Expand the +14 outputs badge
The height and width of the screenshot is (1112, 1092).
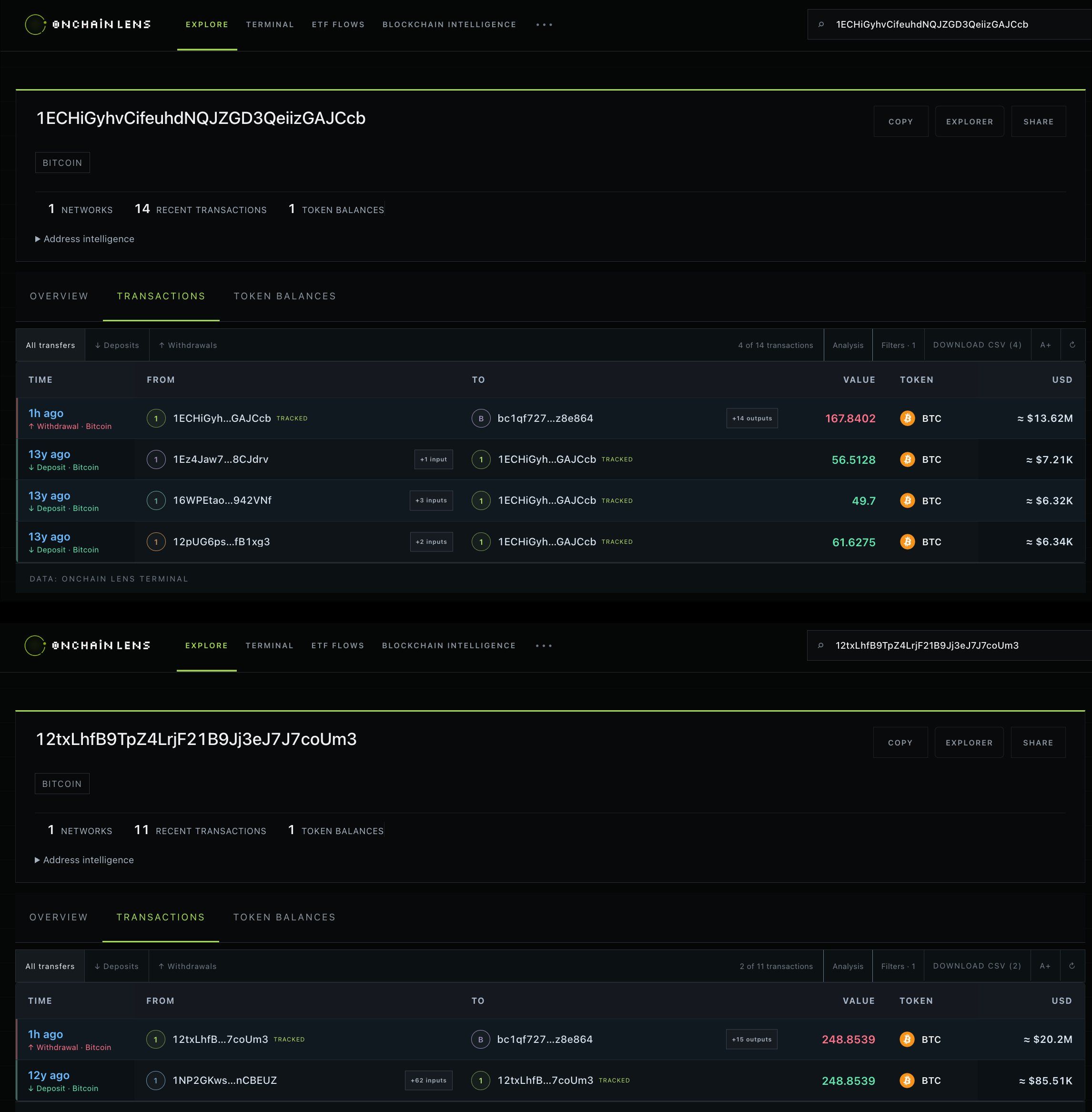(752, 418)
